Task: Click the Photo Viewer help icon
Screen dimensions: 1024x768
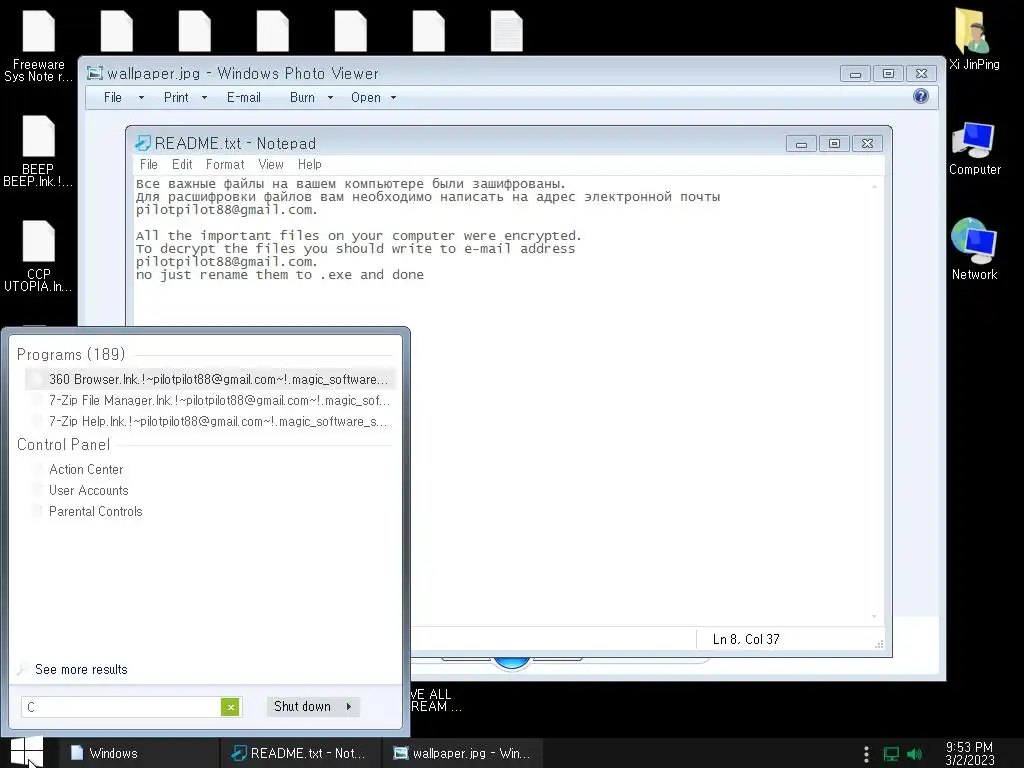Action: 920,97
